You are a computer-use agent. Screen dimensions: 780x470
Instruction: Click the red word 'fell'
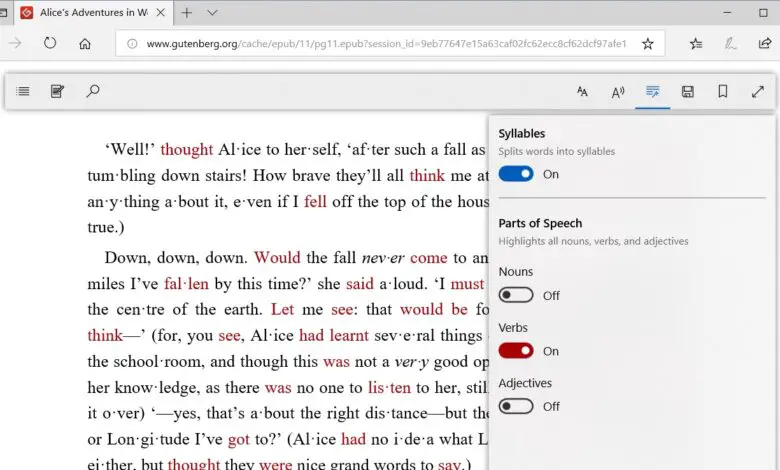point(315,201)
